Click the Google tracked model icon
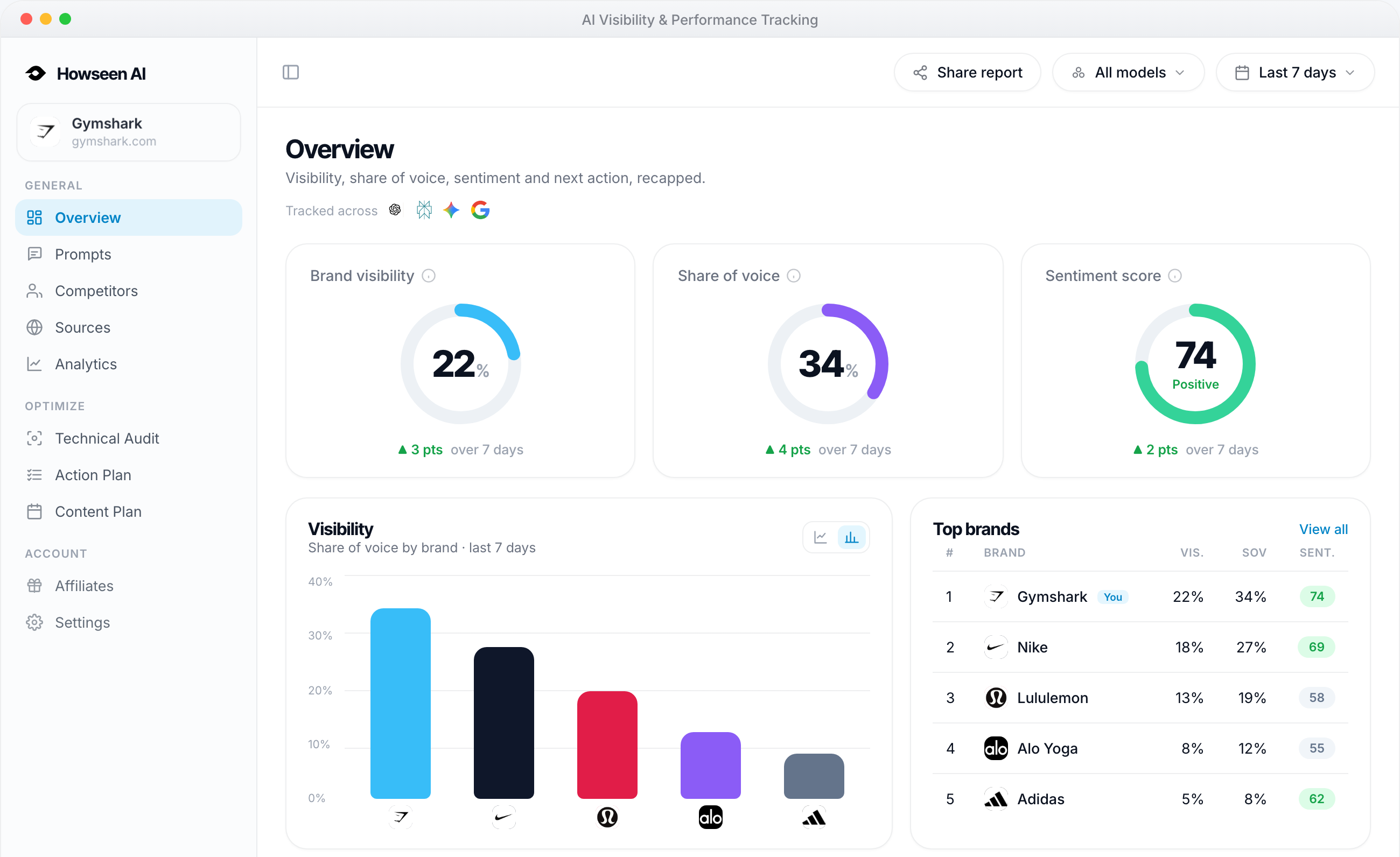1400x857 pixels. 480,210
